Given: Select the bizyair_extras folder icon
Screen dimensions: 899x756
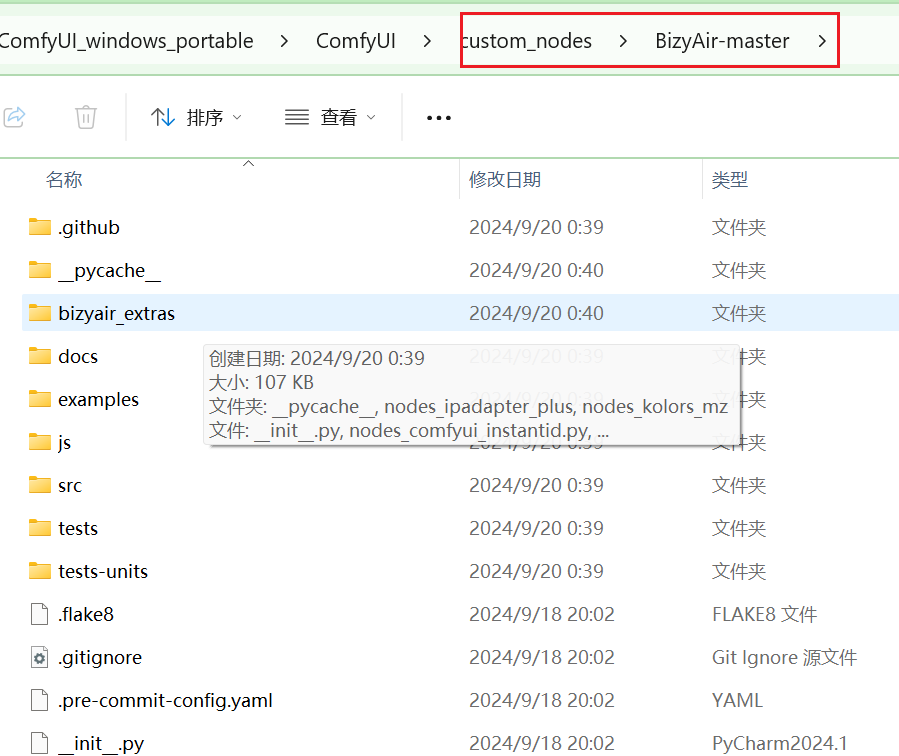Looking at the screenshot, I should click(40, 313).
